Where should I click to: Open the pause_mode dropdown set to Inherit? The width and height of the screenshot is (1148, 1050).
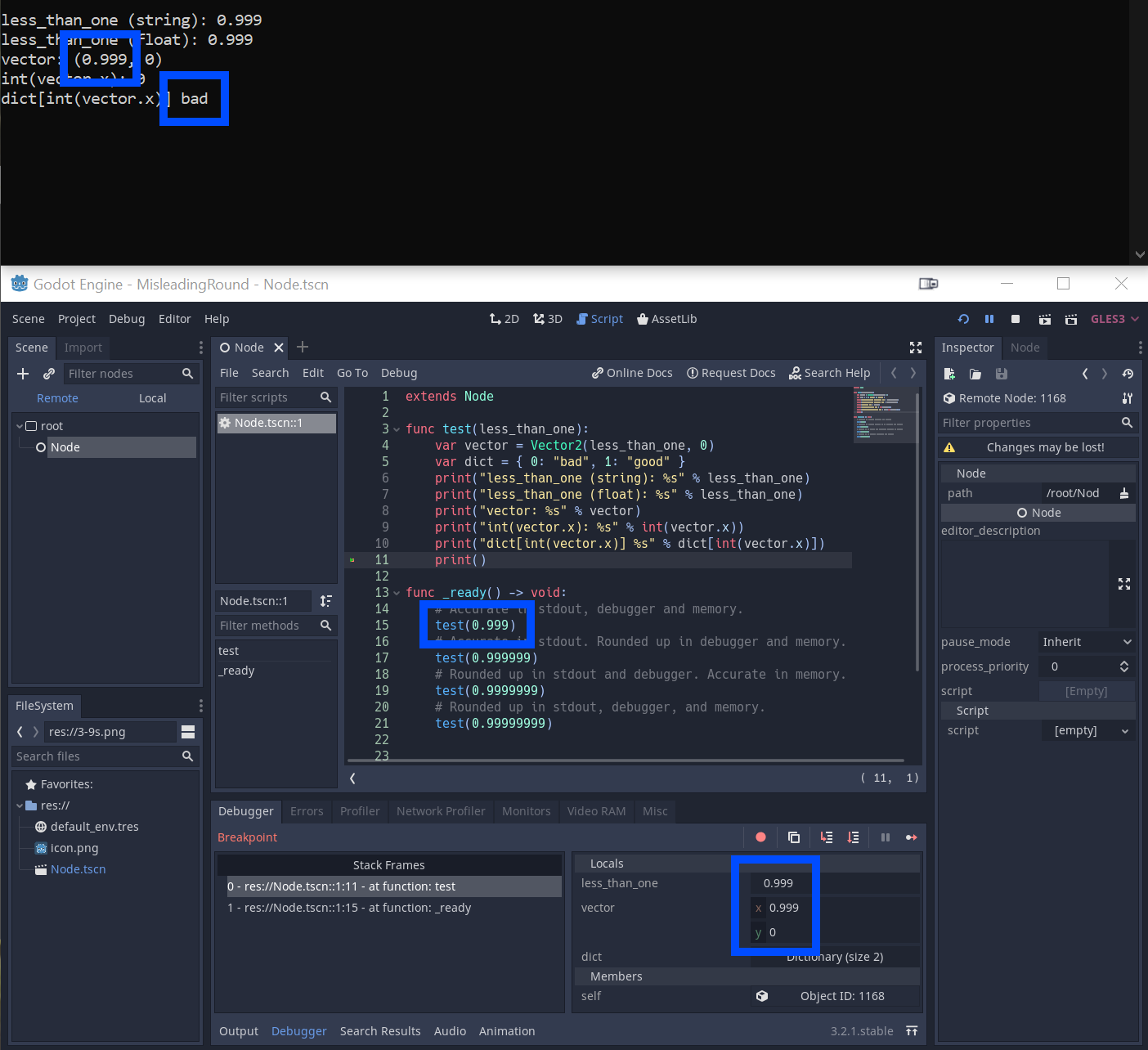[x=1087, y=642]
